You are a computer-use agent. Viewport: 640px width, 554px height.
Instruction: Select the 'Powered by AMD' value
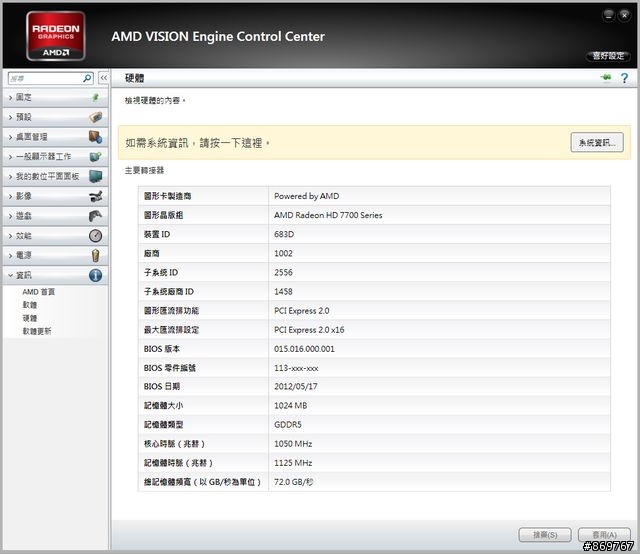pos(307,196)
